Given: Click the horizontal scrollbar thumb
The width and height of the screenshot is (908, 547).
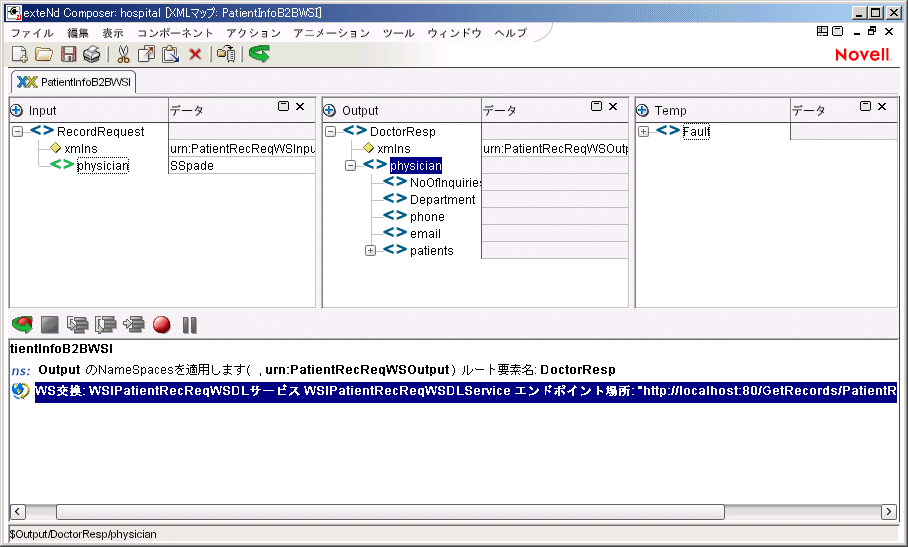Looking at the screenshot, I should click(390, 512).
